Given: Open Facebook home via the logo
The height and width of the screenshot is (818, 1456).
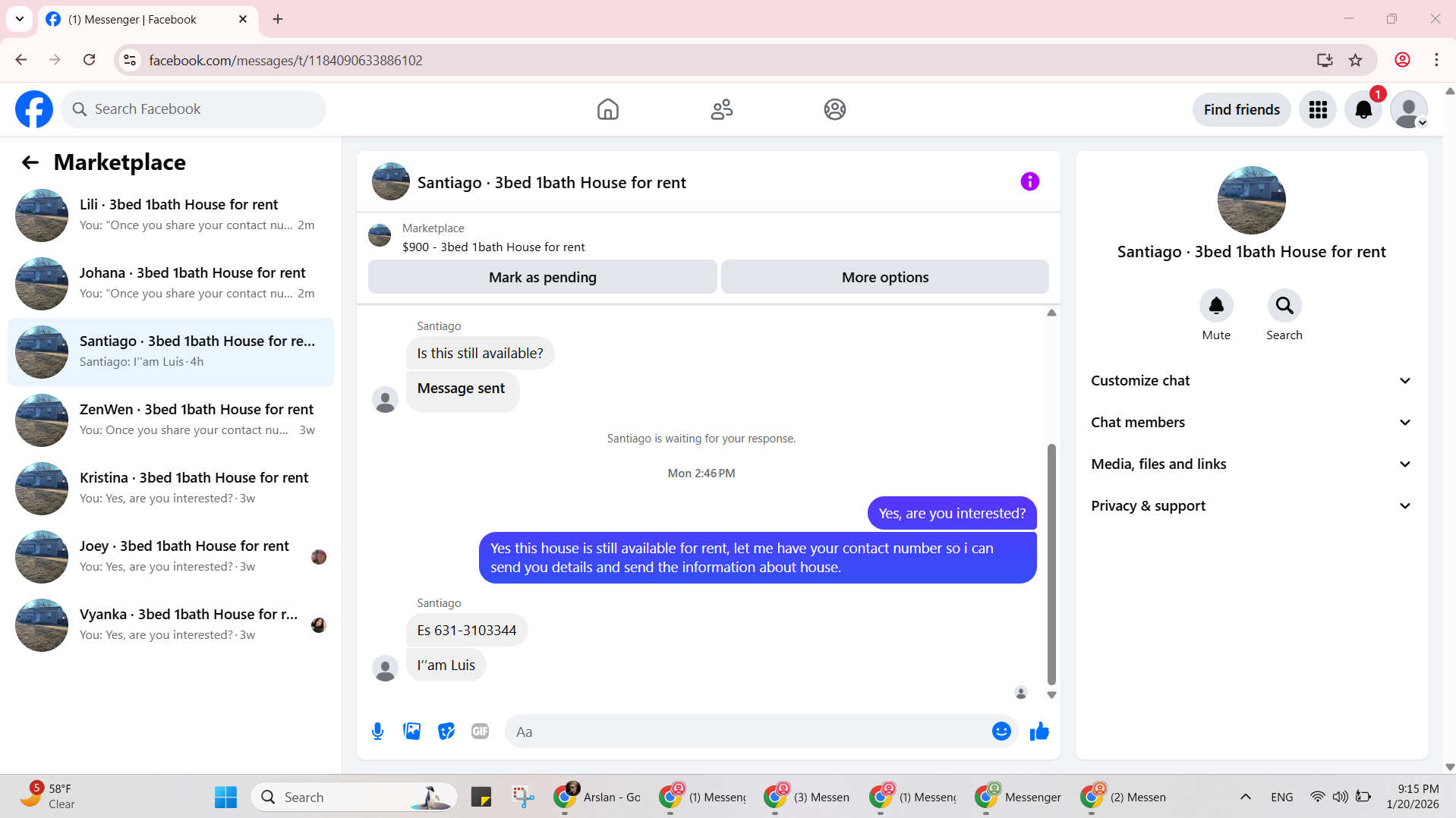Looking at the screenshot, I should click(x=34, y=109).
